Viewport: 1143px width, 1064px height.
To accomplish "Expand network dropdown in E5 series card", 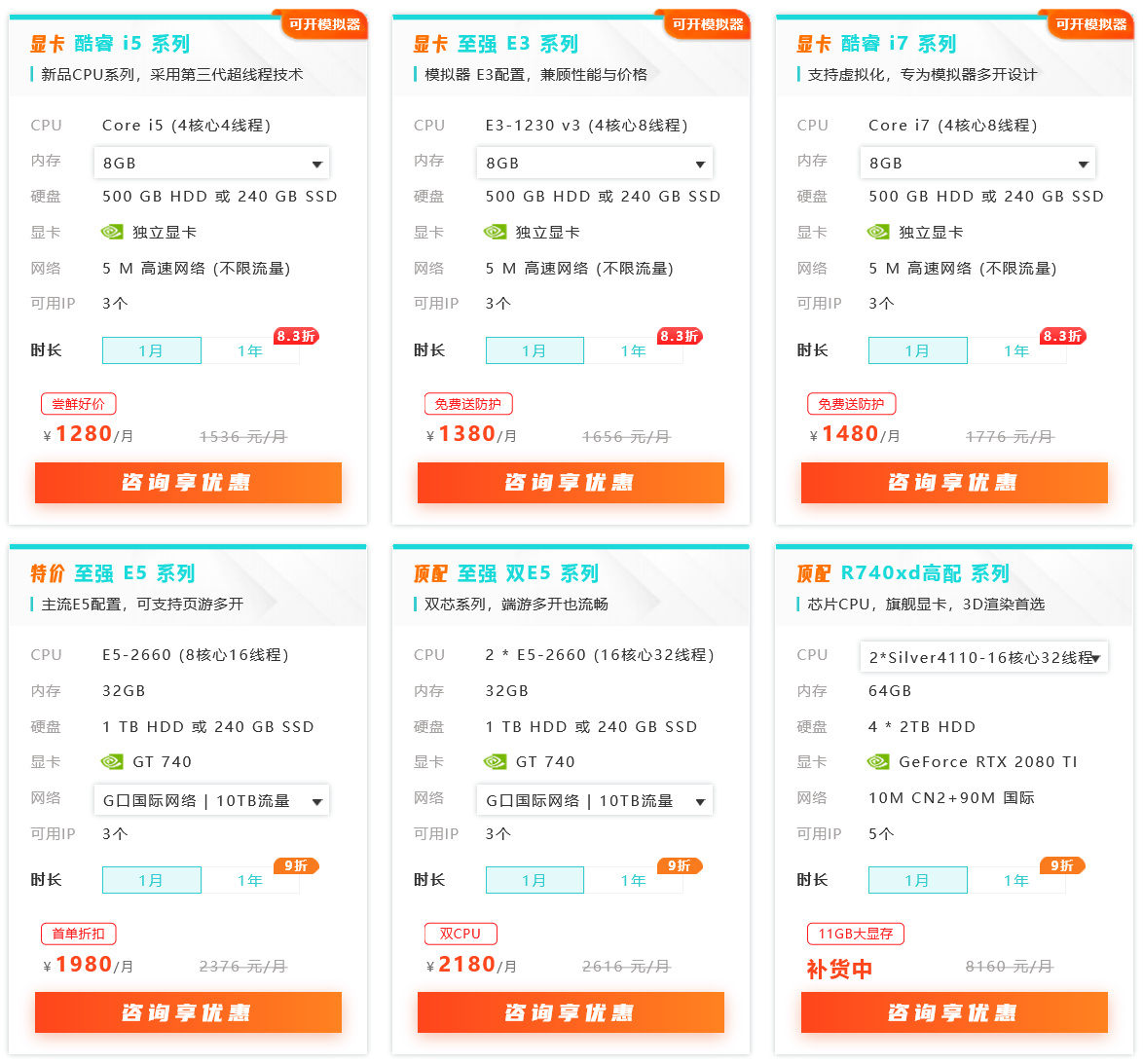I will coord(211,800).
